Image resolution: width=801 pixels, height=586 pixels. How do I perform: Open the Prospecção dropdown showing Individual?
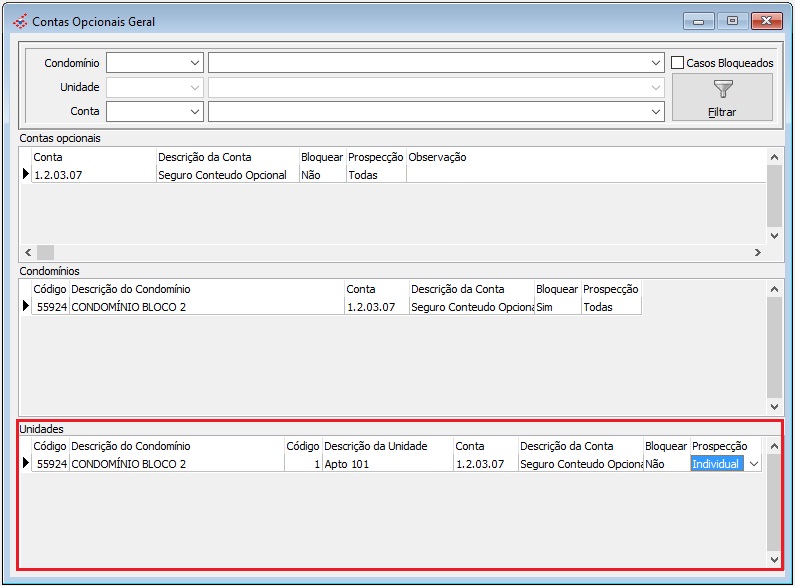pos(753,464)
